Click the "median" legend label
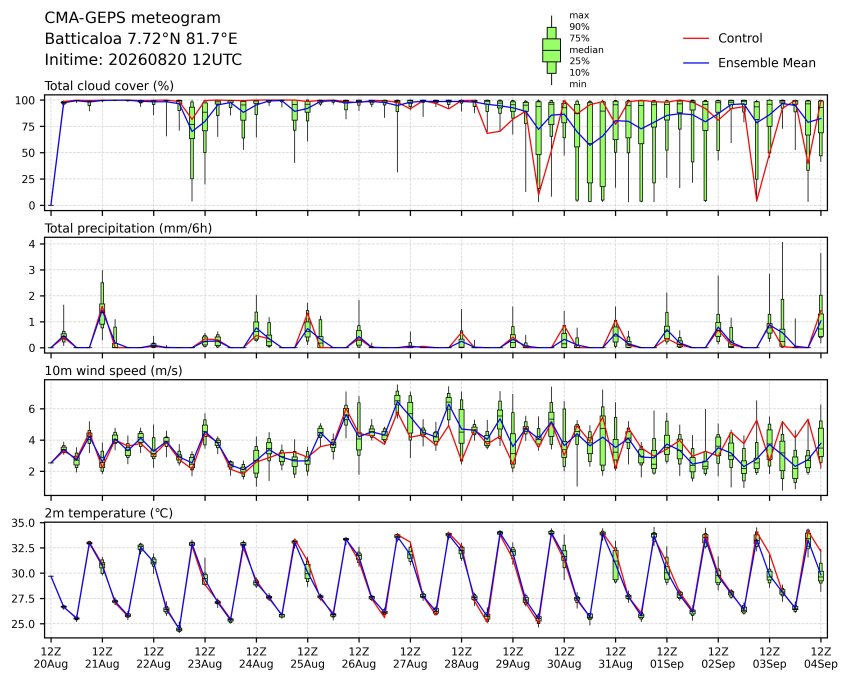This screenshot has width=849, height=681. pyautogui.click(x=586, y=49)
